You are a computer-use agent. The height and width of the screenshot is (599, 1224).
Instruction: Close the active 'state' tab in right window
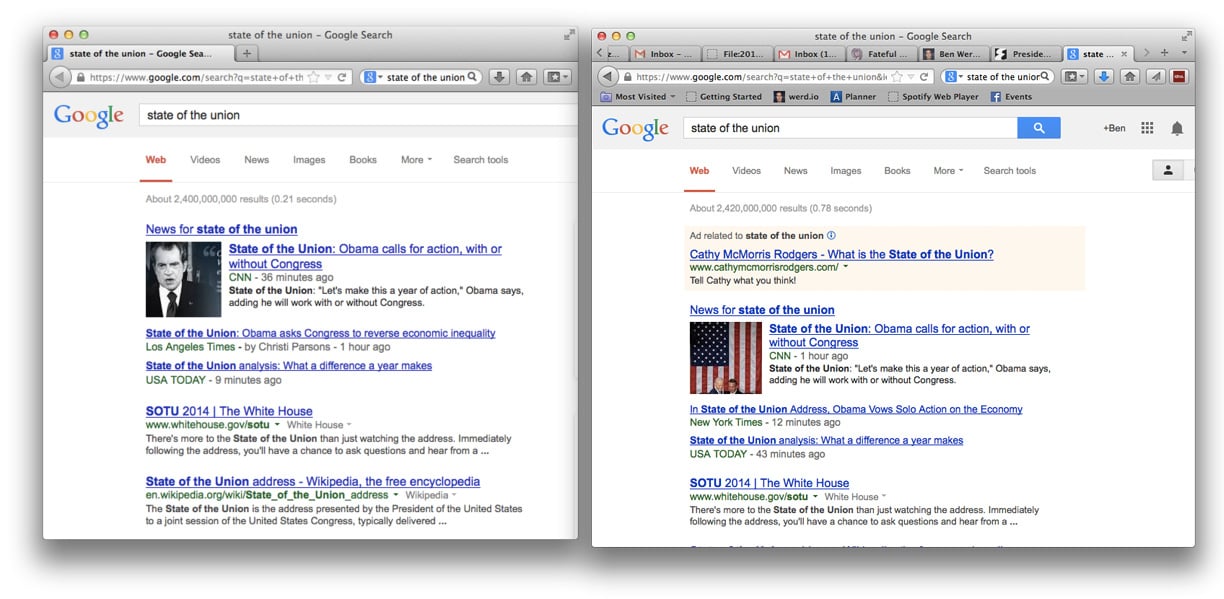coord(1124,54)
